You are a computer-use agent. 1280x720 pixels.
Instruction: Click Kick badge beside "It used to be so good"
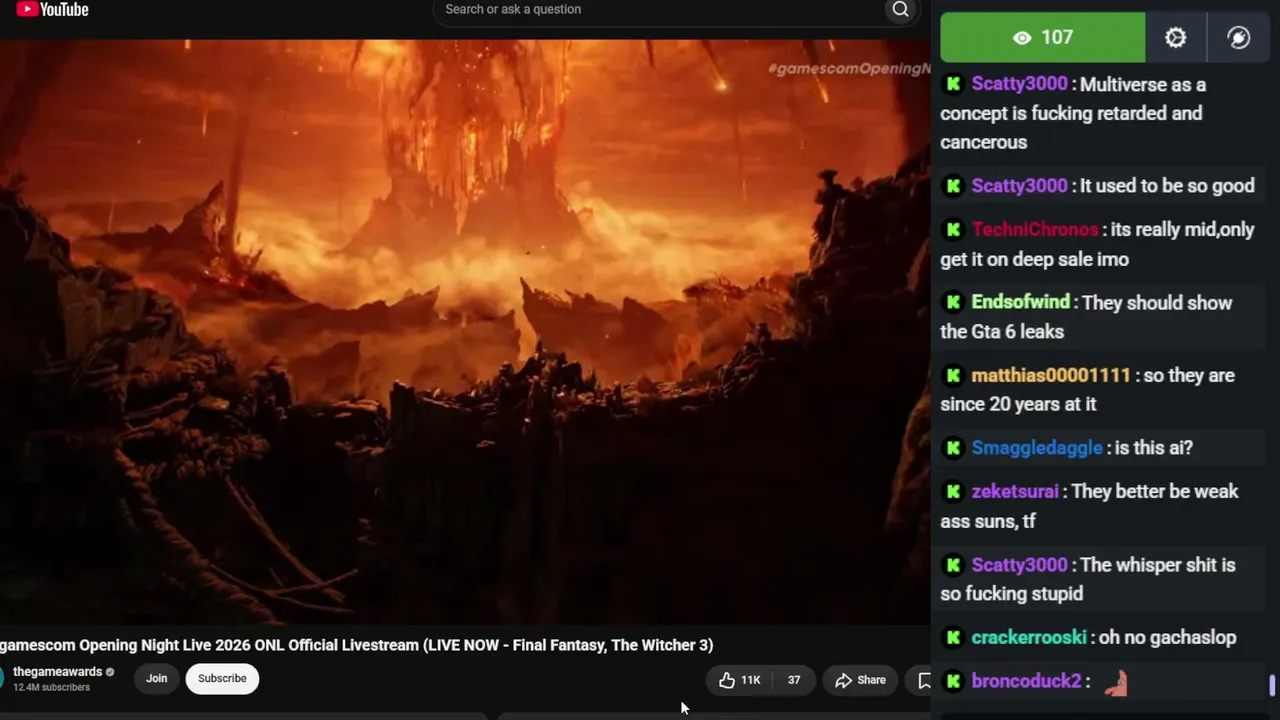953,185
